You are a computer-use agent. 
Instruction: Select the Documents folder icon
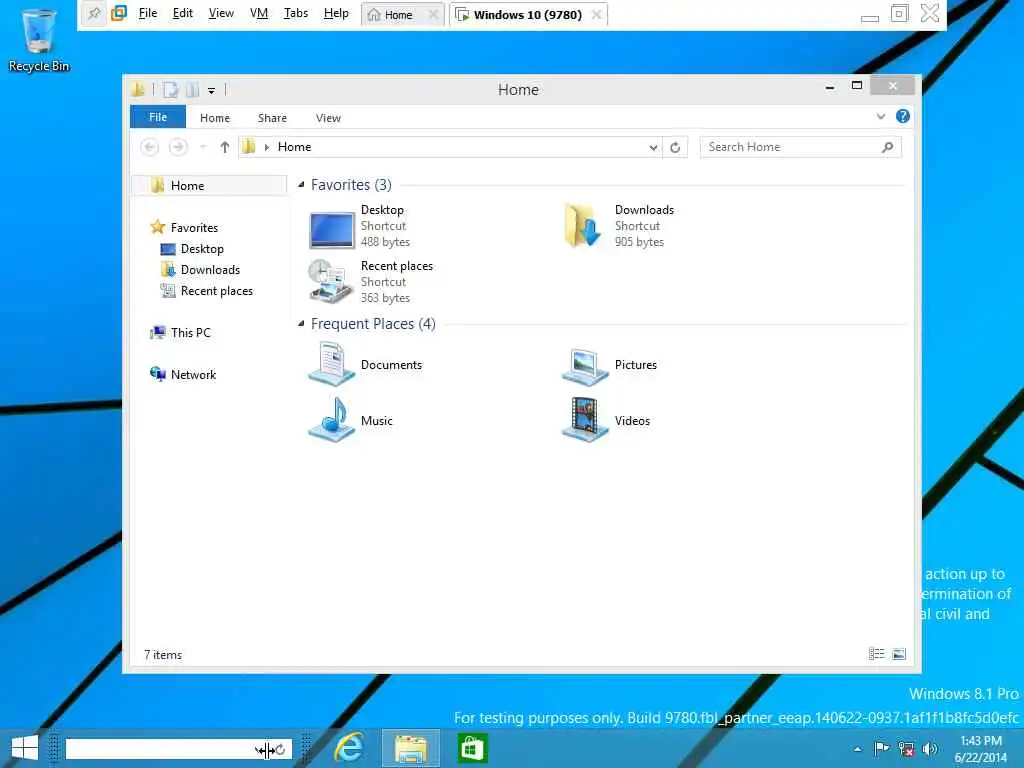(331, 364)
